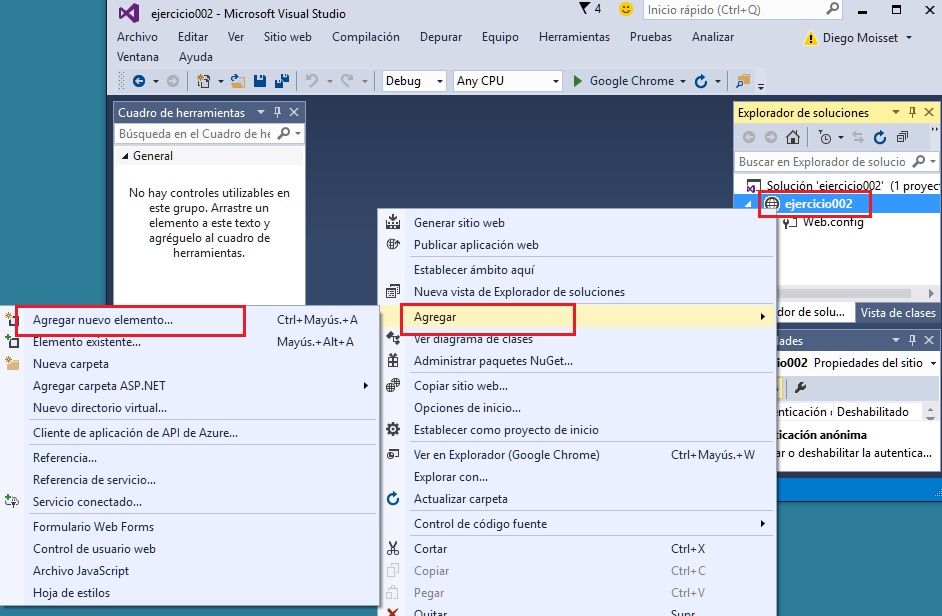Choose Hoja de estilos
This screenshot has height=616, width=942.
190,593
